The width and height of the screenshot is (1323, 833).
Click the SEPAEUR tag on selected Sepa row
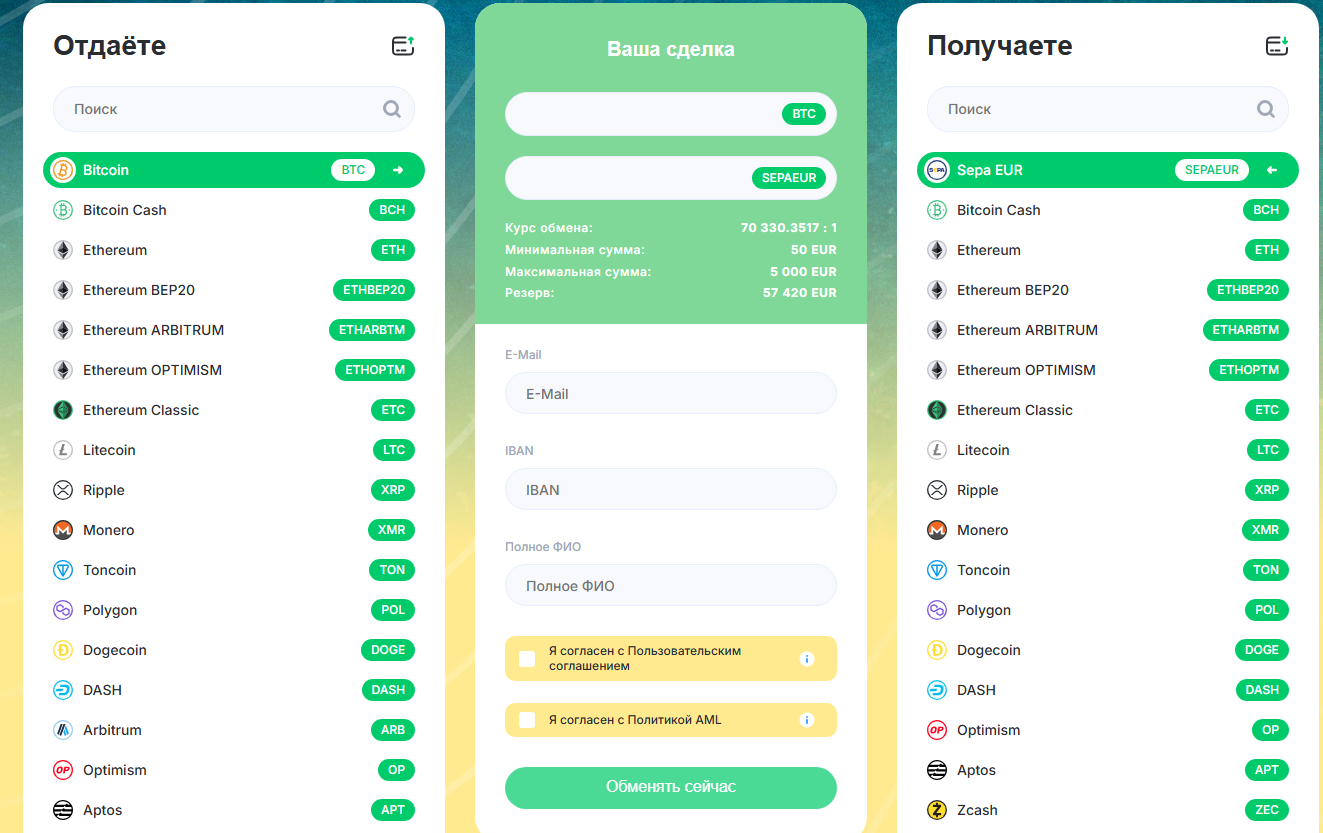pos(1212,170)
